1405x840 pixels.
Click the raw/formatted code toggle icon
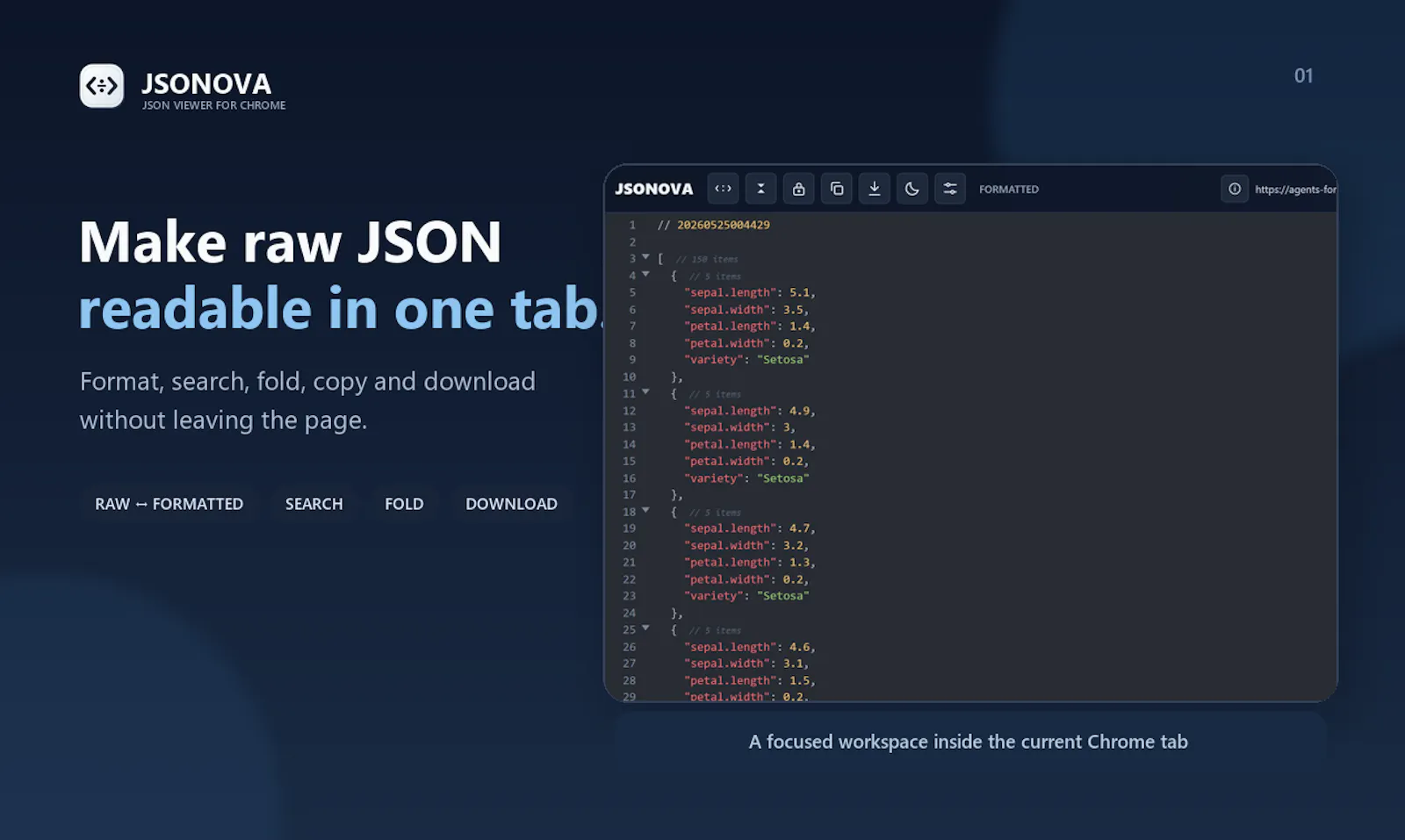[723, 189]
